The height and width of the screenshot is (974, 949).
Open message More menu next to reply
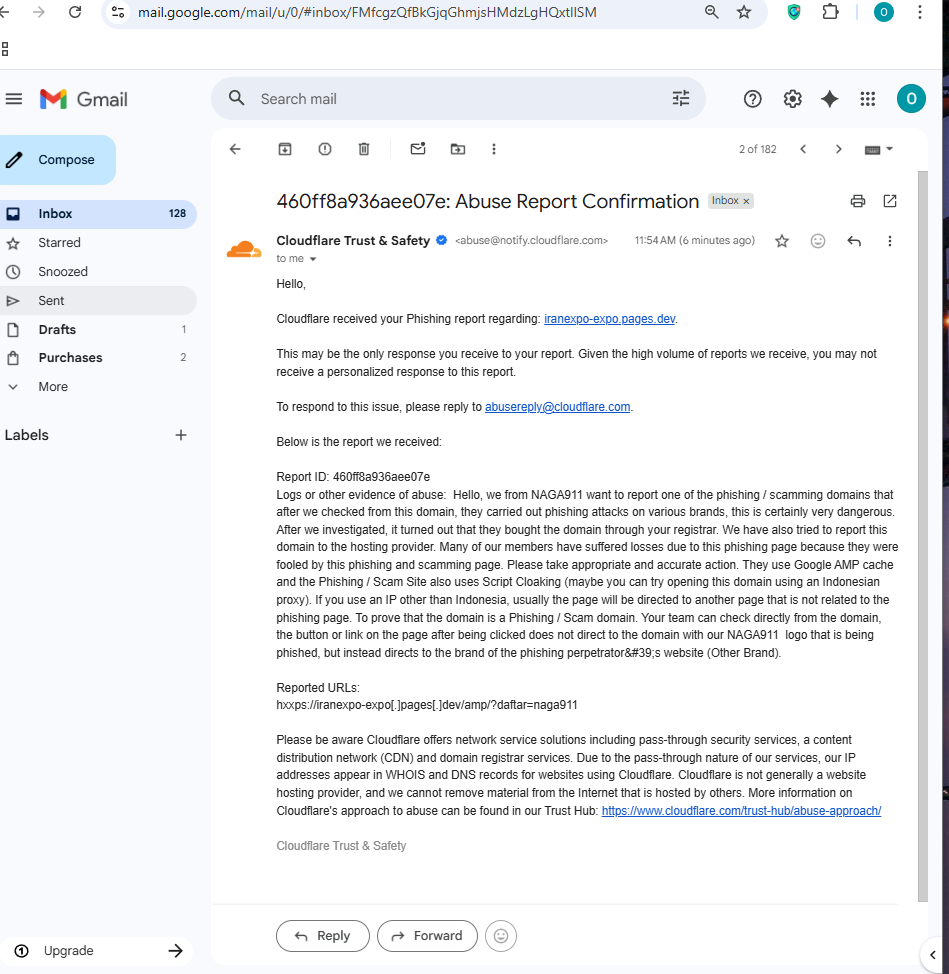889,241
